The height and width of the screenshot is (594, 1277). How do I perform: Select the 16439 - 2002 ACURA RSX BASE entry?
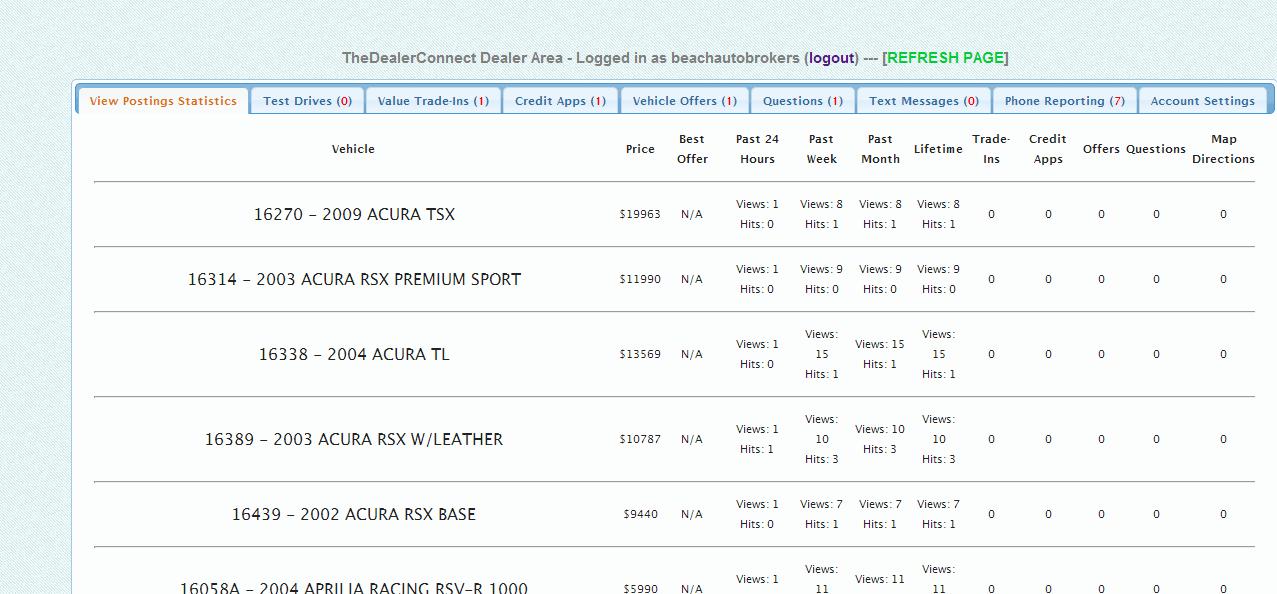tap(354, 514)
